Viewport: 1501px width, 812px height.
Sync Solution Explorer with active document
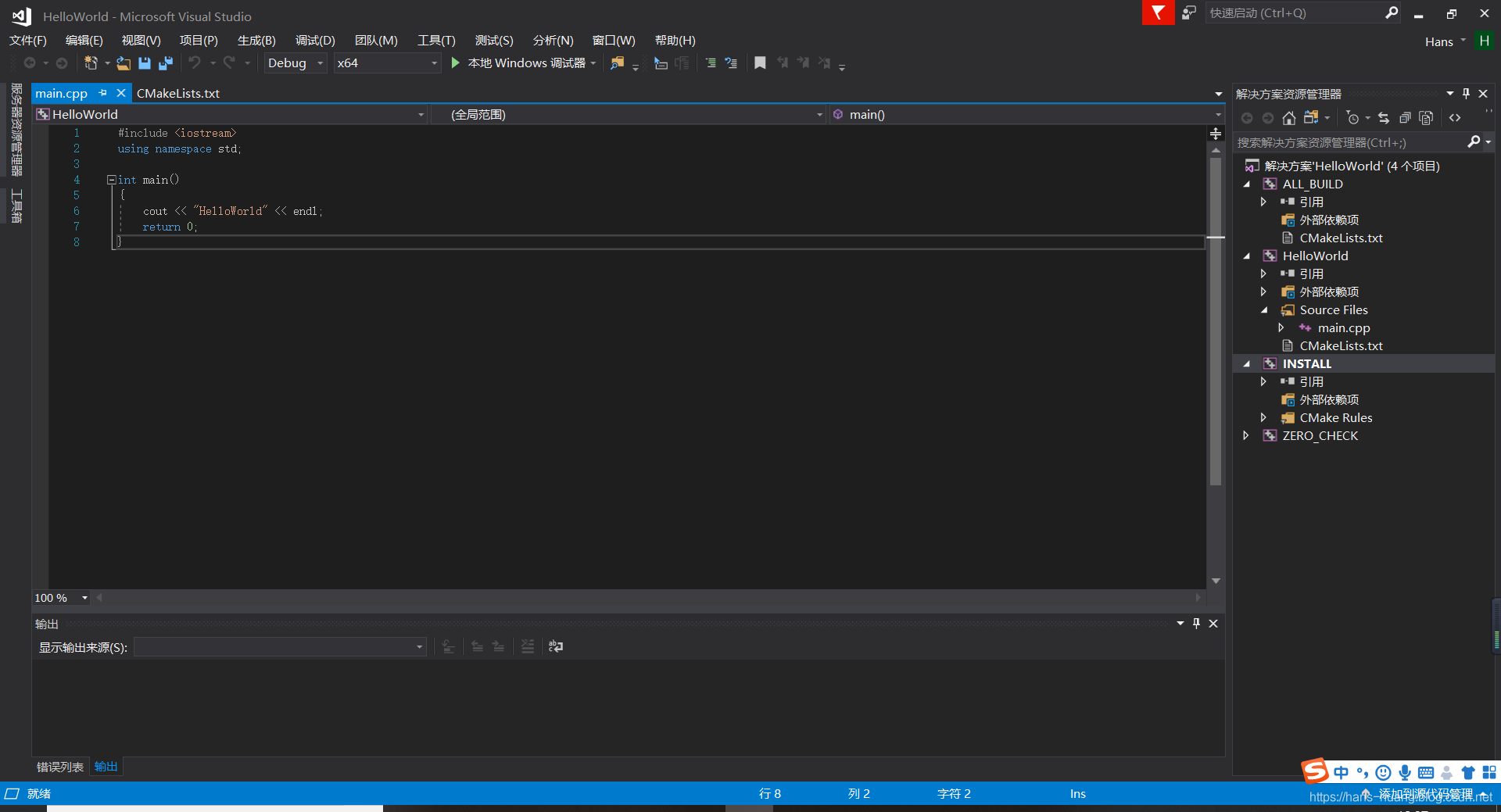[x=1384, y=117]
